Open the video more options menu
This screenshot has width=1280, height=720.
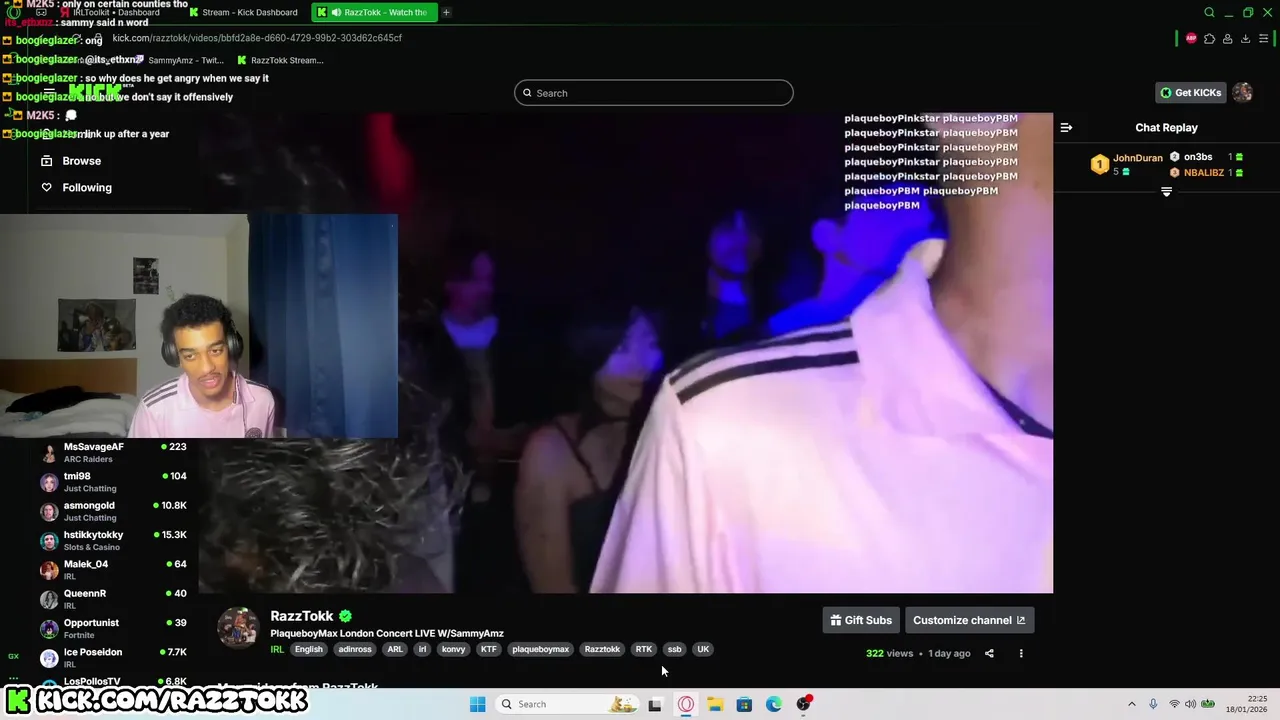[x=1021, y=653]
